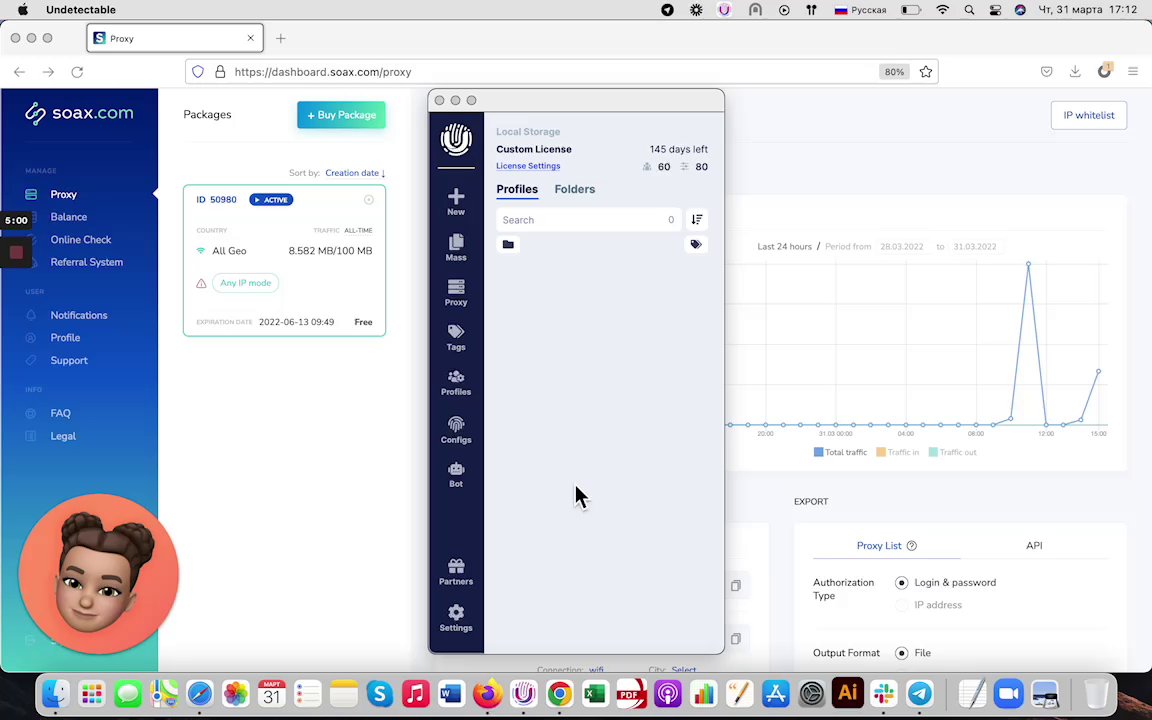Image resolution: width=1152 pixels, height=720 pixels.
Task: Open Balance in soax sidebar
Action: (x=68, y=217)
